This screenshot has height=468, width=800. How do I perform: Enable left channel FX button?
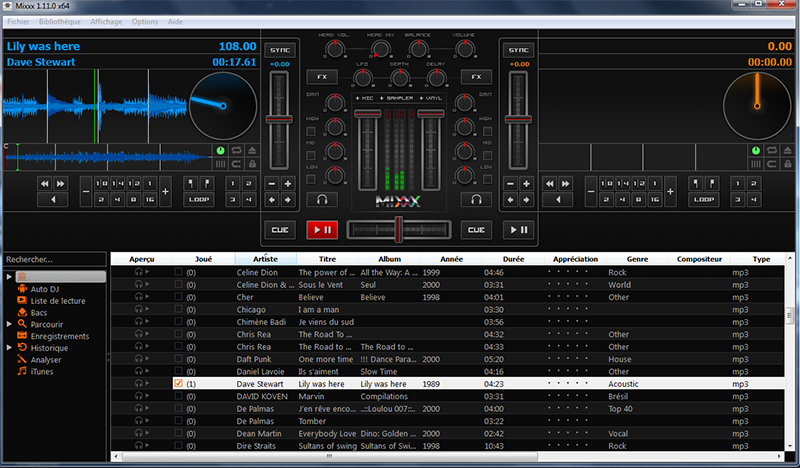point(322,77)
